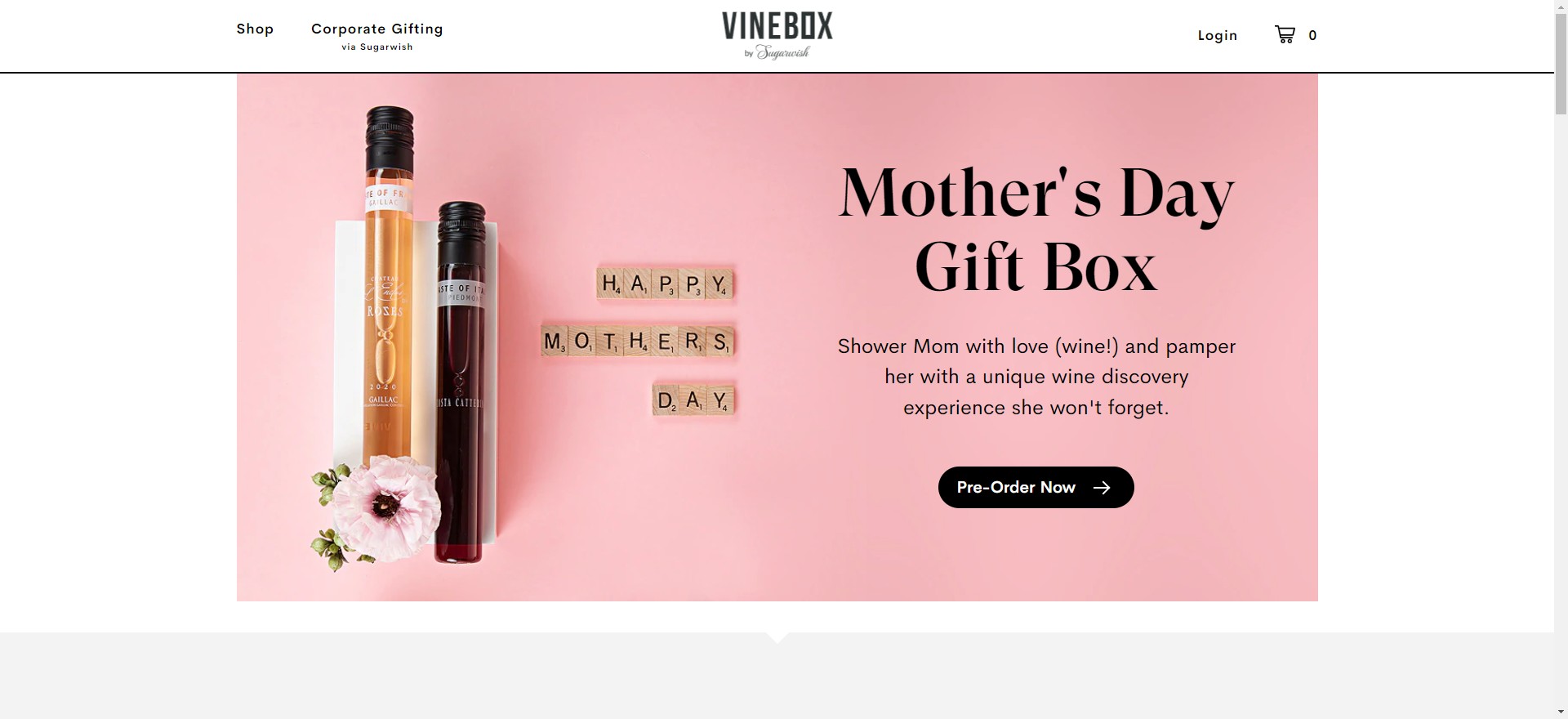Click the Pre-Order Now button
This screenshot has height=719, width=1568.
click(1036, 487)
